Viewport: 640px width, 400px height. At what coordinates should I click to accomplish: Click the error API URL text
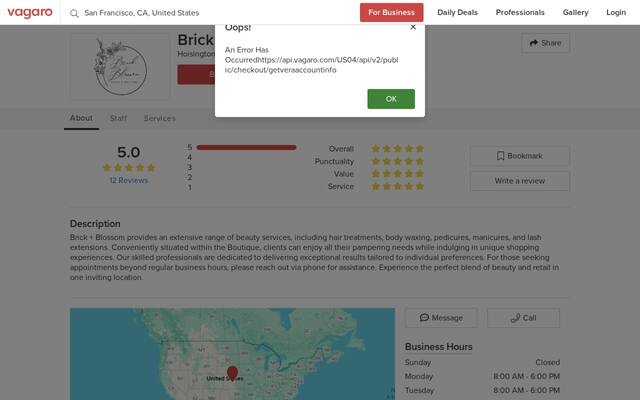pyautogui.click(x=311, y=65)
